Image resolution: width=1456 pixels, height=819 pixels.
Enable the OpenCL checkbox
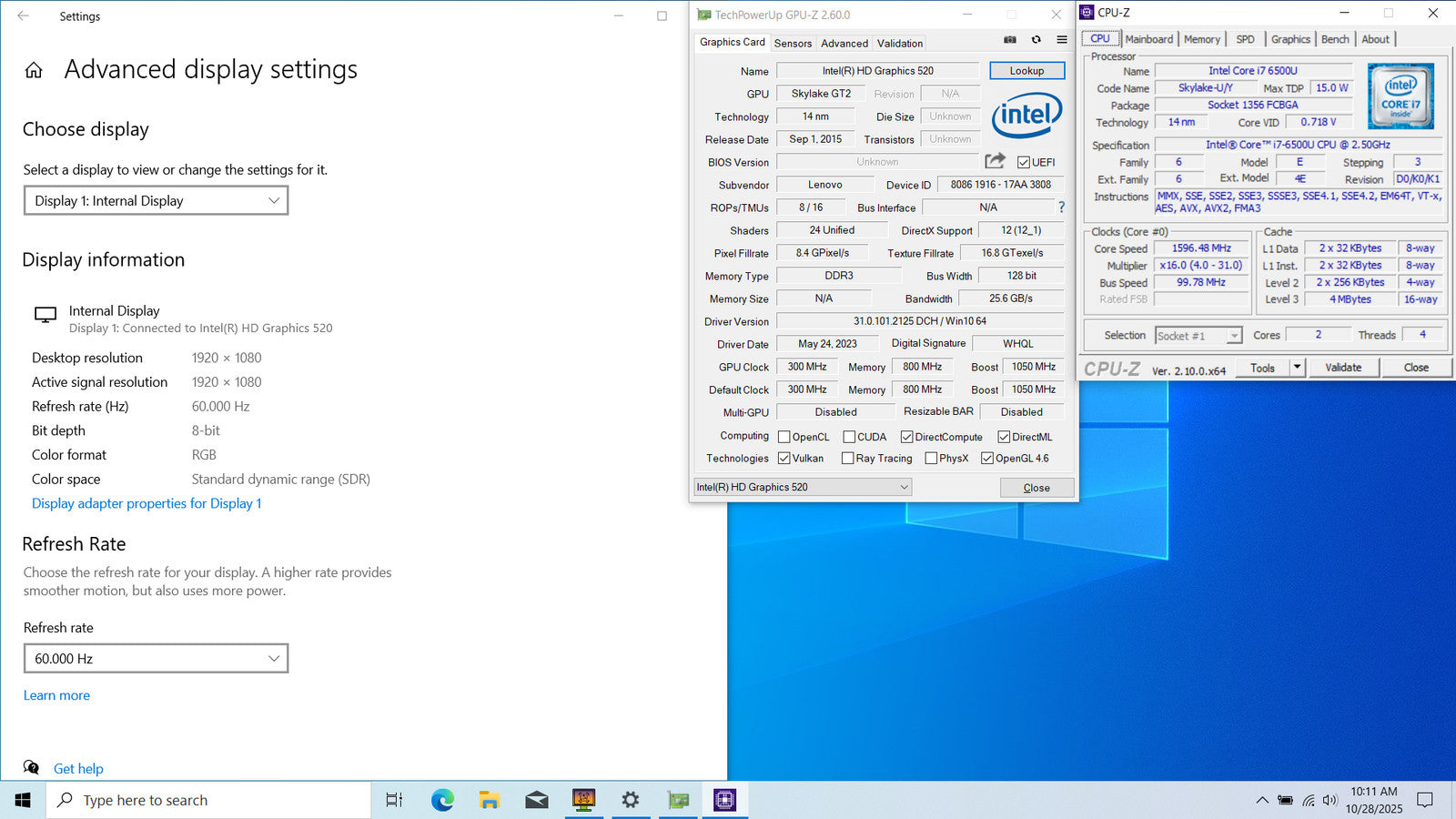784,437
